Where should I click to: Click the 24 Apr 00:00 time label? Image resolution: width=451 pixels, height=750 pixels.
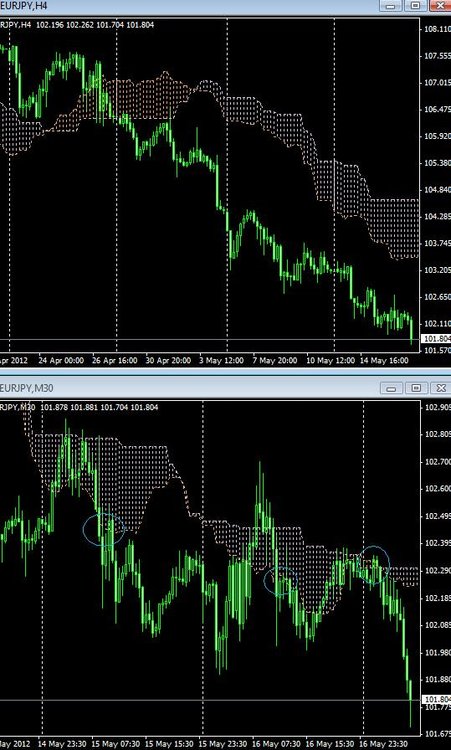tap(61, 360)
